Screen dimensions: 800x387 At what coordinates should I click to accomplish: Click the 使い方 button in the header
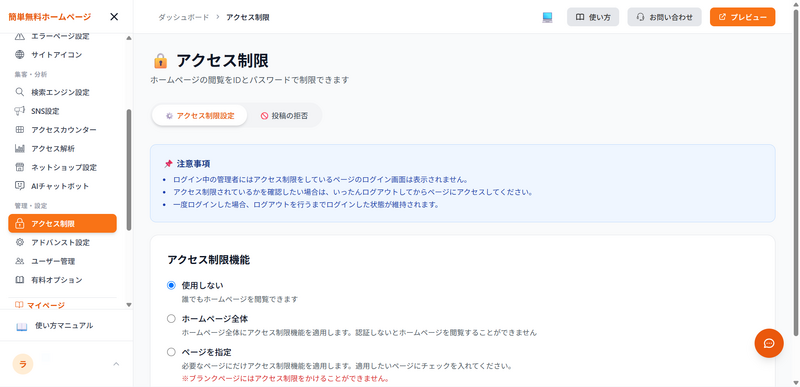593,17
